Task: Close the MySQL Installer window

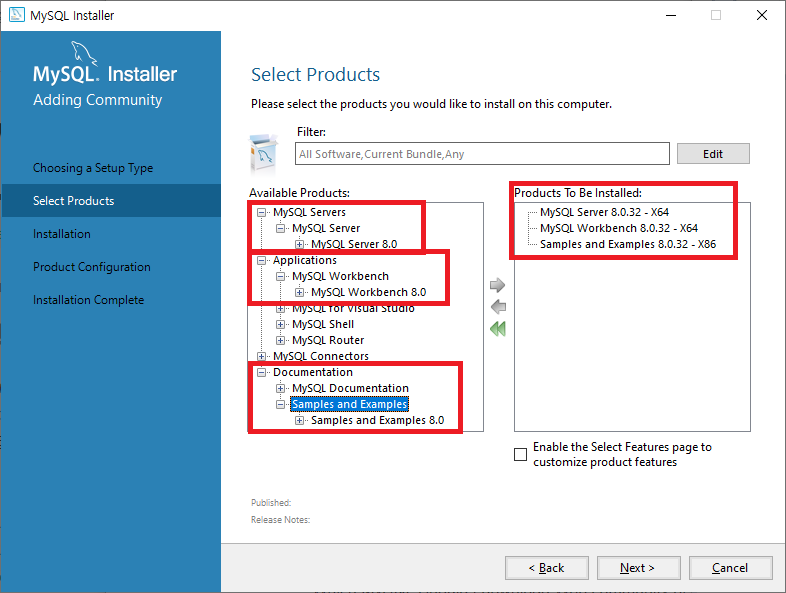Action: click(762, 15)
